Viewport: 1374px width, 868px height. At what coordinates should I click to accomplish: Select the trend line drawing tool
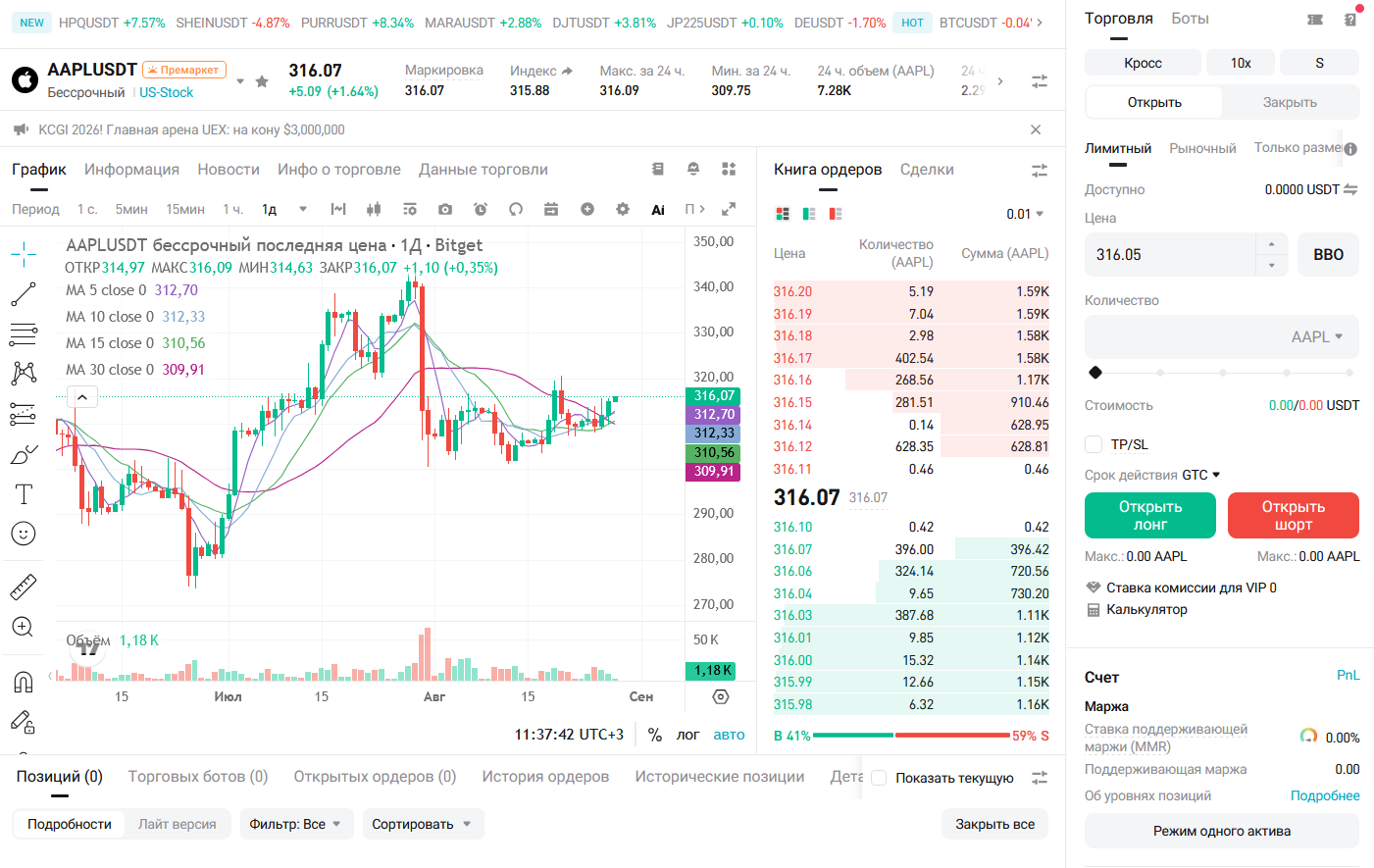(24, 294)
